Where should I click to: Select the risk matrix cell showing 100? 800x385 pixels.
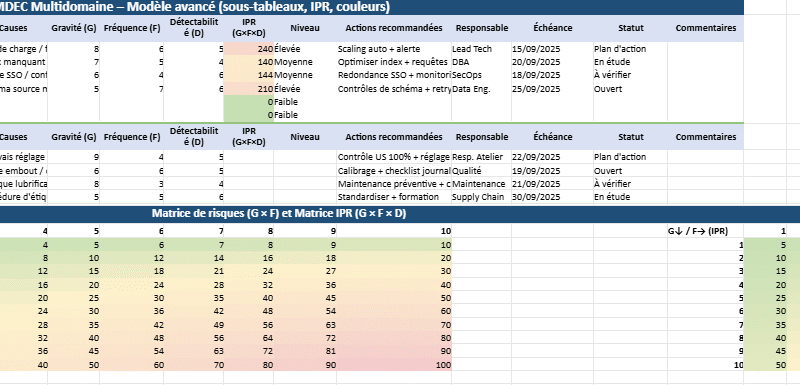(x=394, y=365)
